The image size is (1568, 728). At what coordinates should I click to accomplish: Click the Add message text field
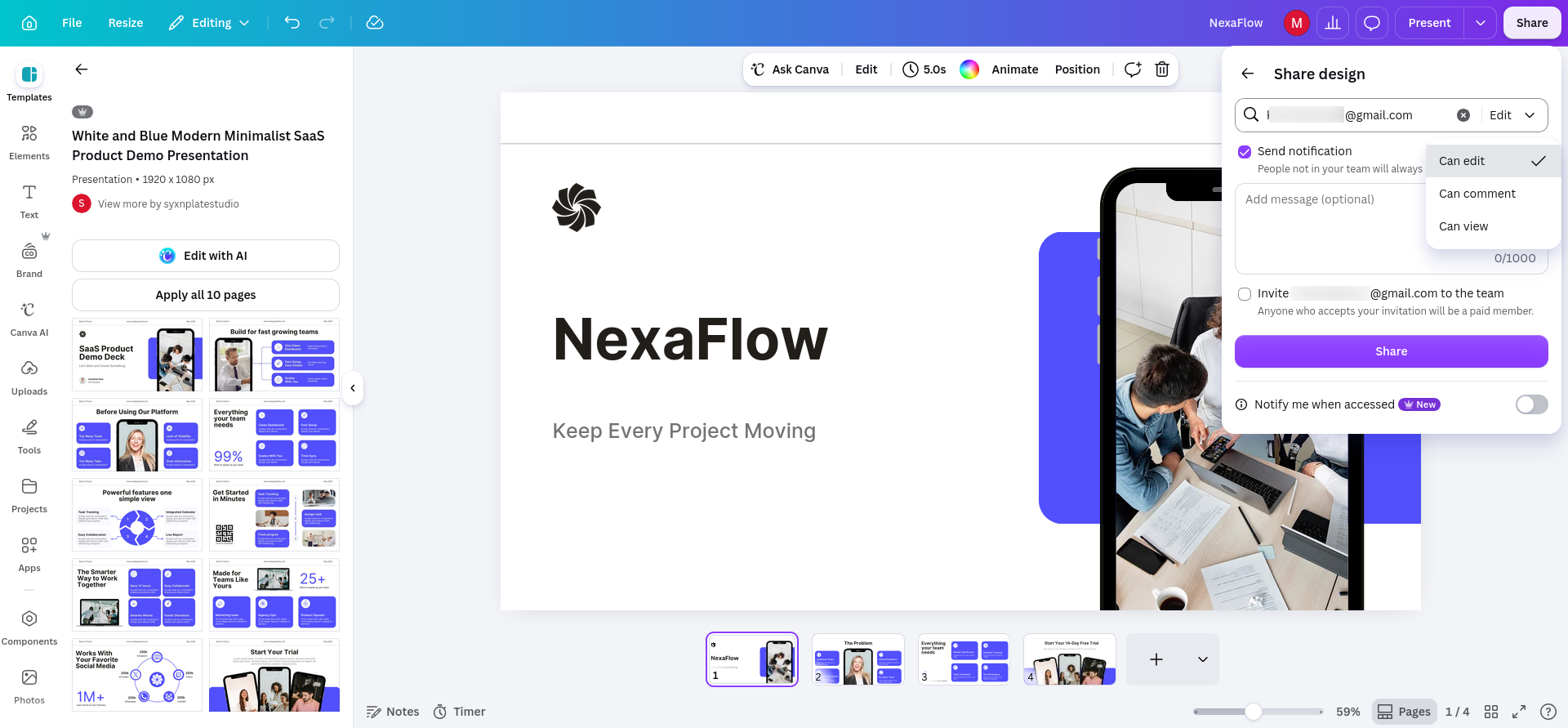pos(1330,228)
